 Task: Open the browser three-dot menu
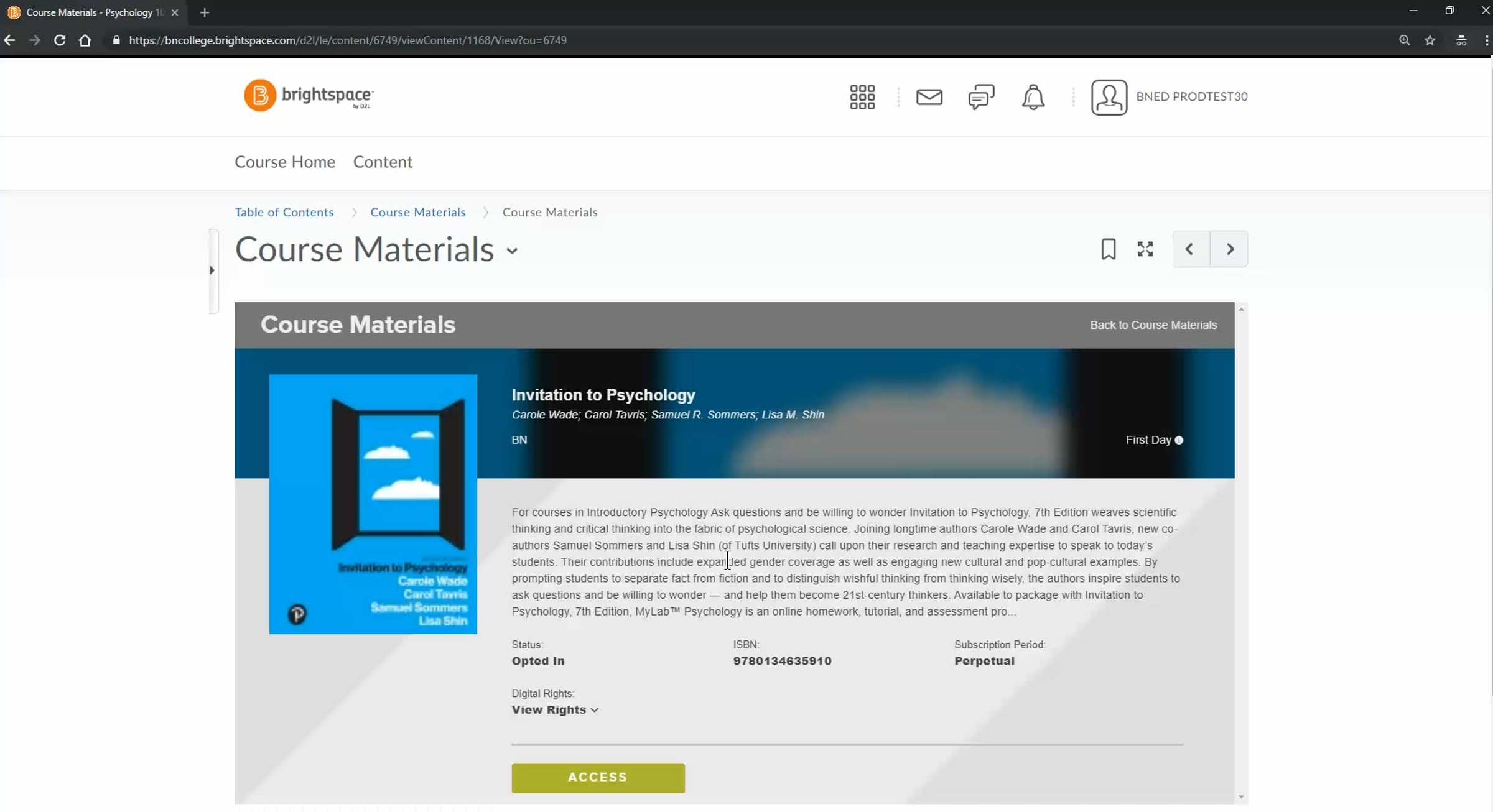click(x=1486, y=40)
